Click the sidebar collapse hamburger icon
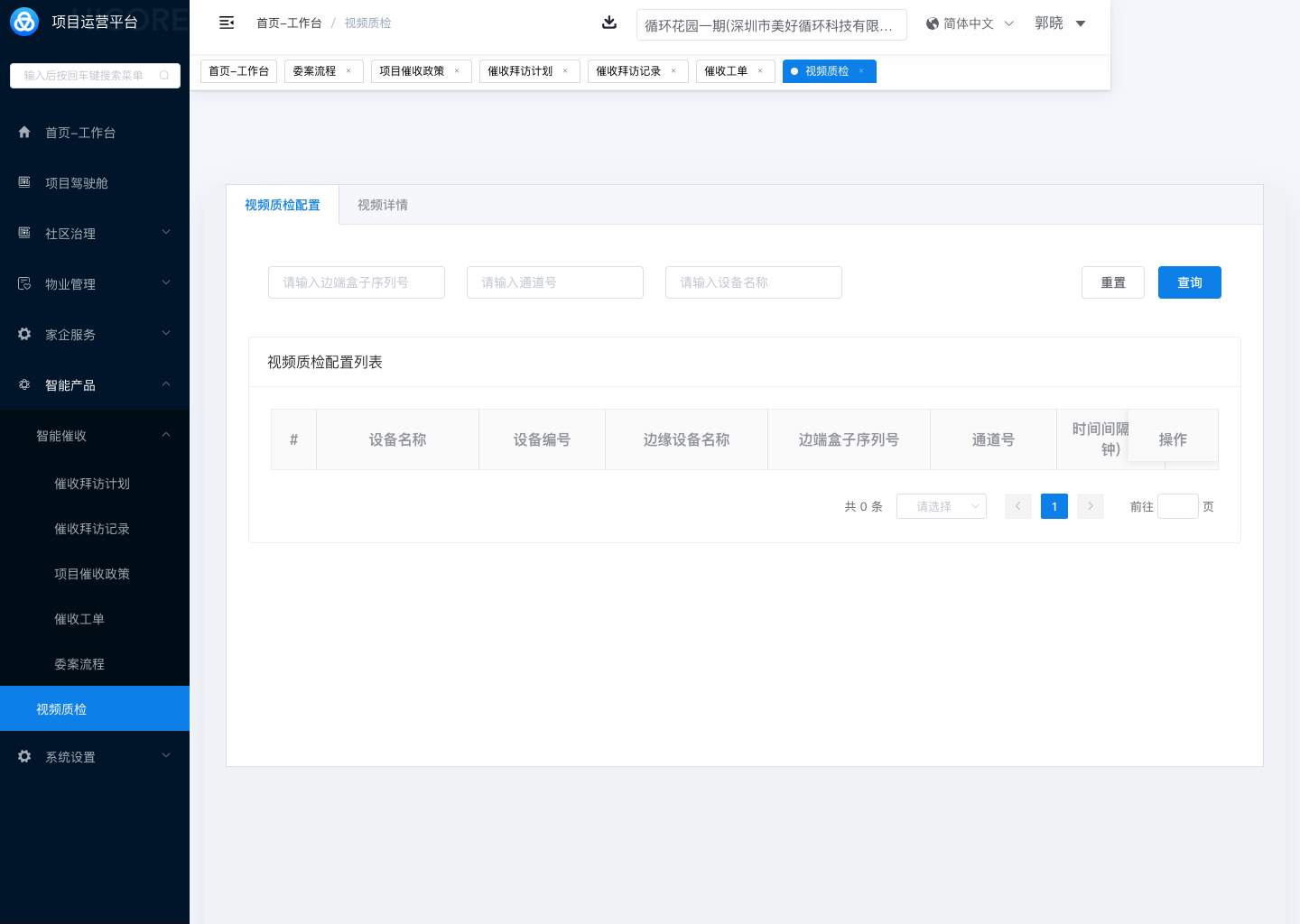The width and height of the screenshot is (1300, 924). 227,23
